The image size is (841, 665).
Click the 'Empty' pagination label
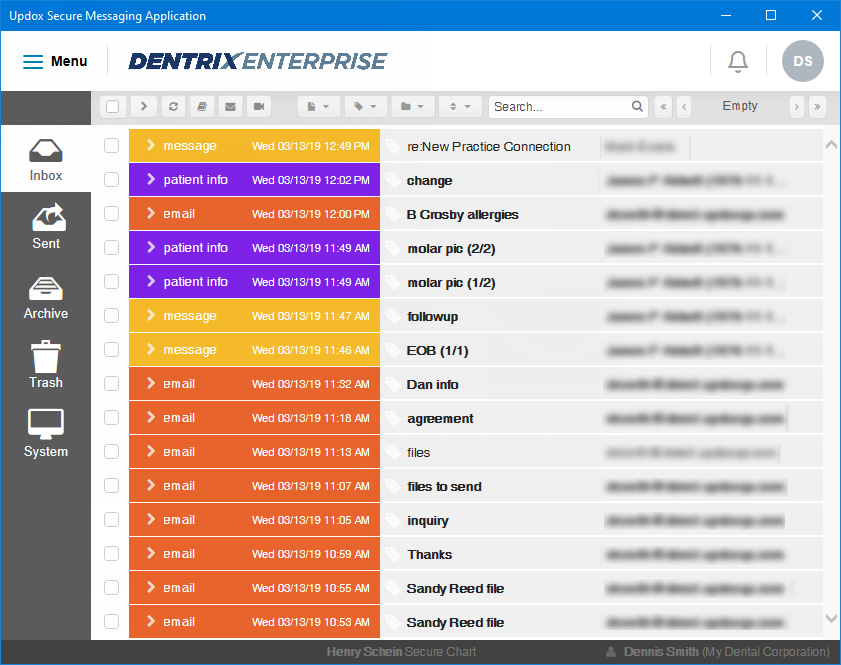(740, 106)
